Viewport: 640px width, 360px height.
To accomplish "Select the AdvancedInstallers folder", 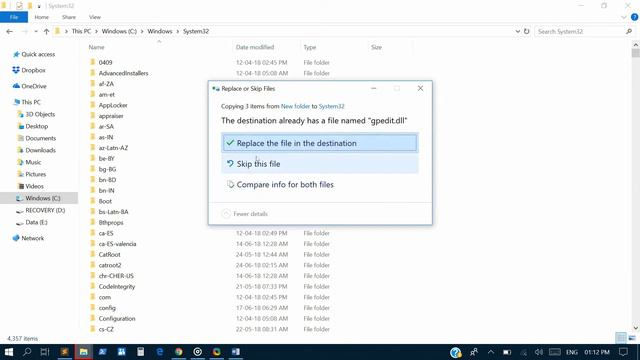I will coord(123,73).
